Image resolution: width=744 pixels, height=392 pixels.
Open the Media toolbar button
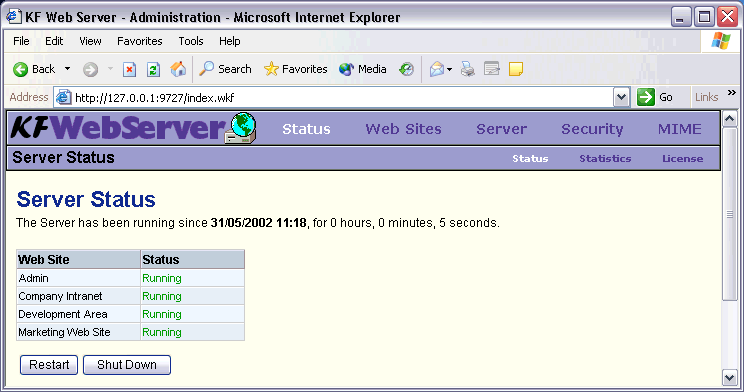tap(363, 69)
